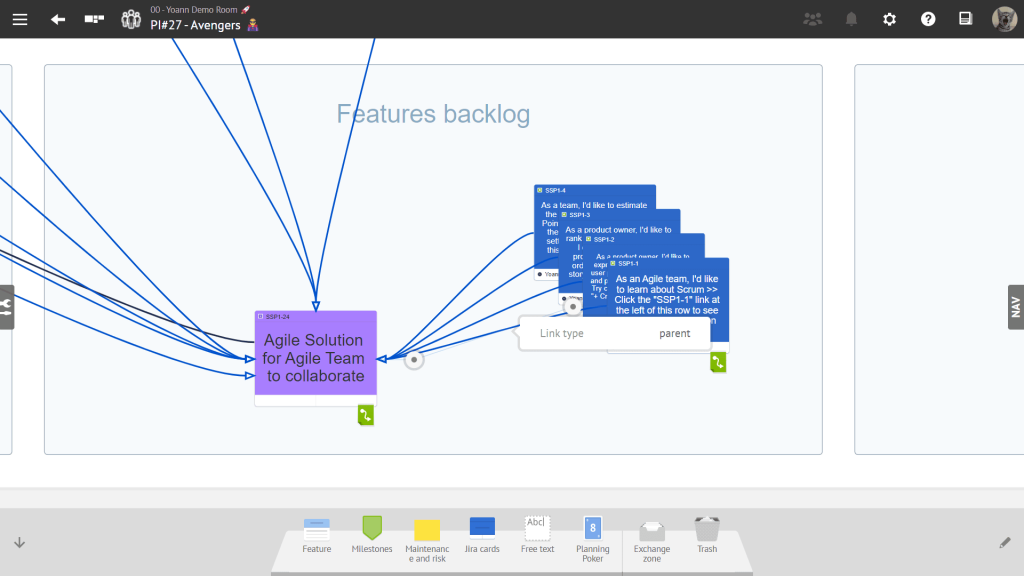Viewport: 1024px width, 576px height.
Task: Toggle the link anchor dot near the purple card
Action: point(414,359)
